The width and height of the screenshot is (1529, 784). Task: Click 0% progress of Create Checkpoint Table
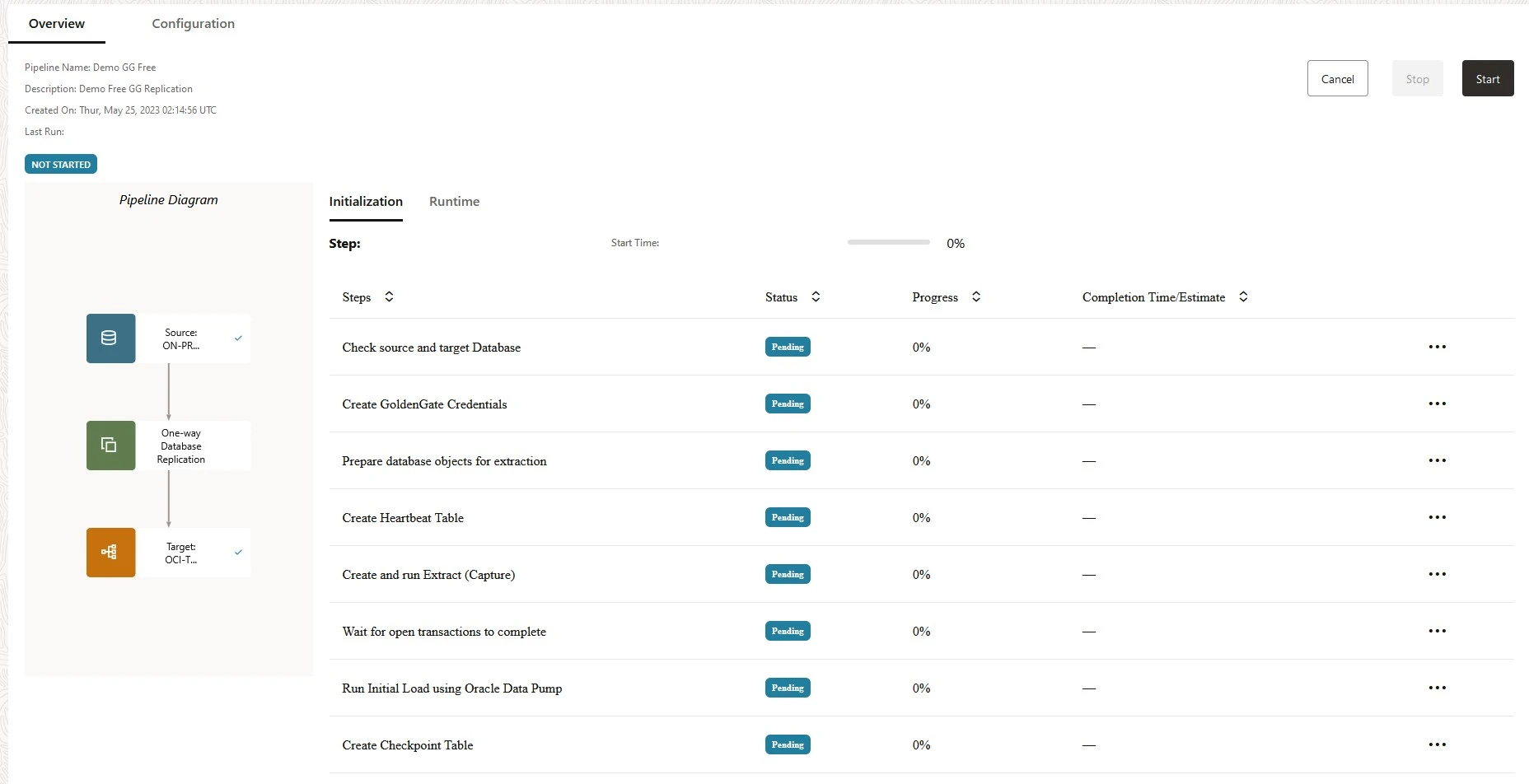click(x=921, y=745)
